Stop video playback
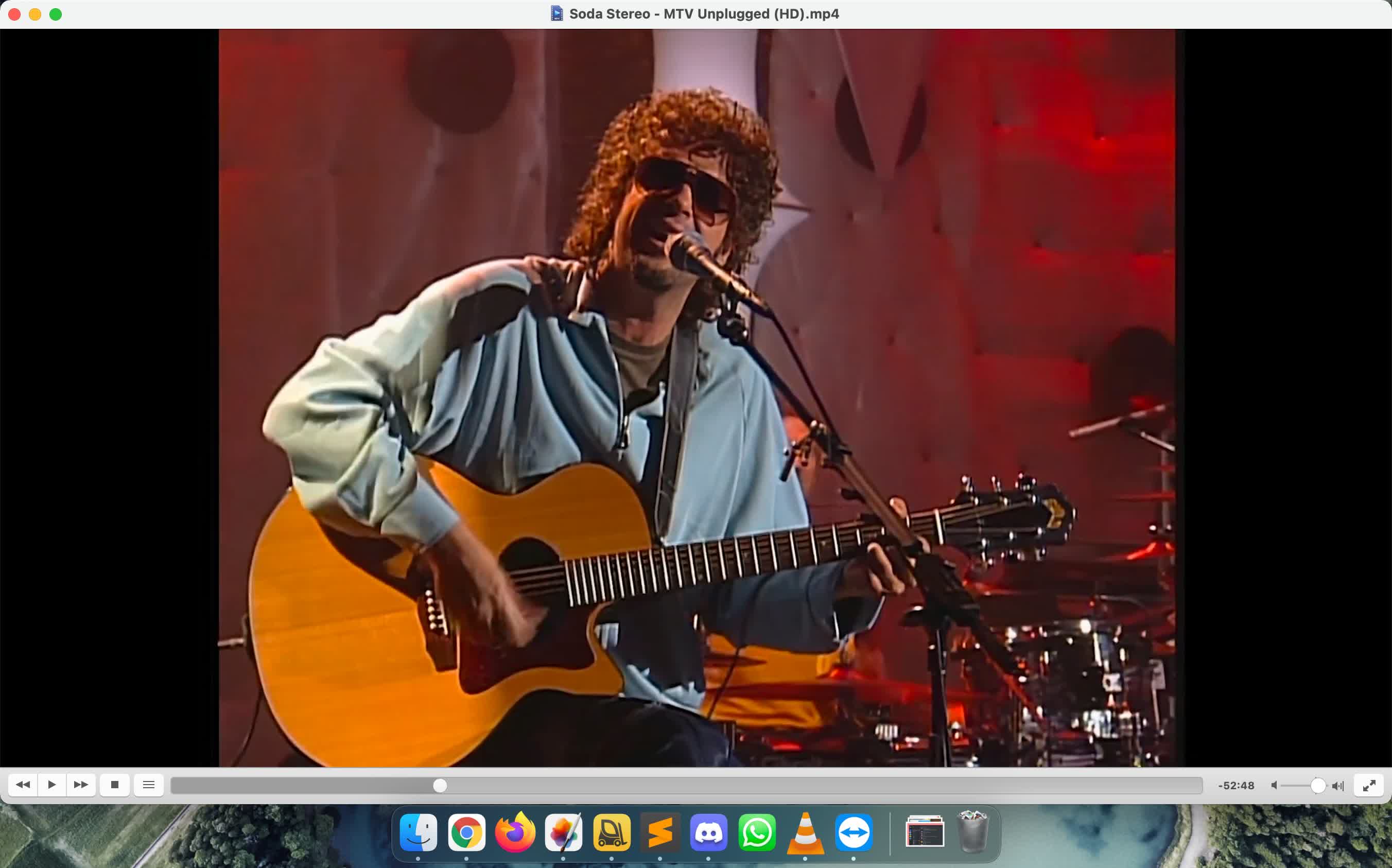This screenshot has width=1392, height=868. click(x=114, y=785)
